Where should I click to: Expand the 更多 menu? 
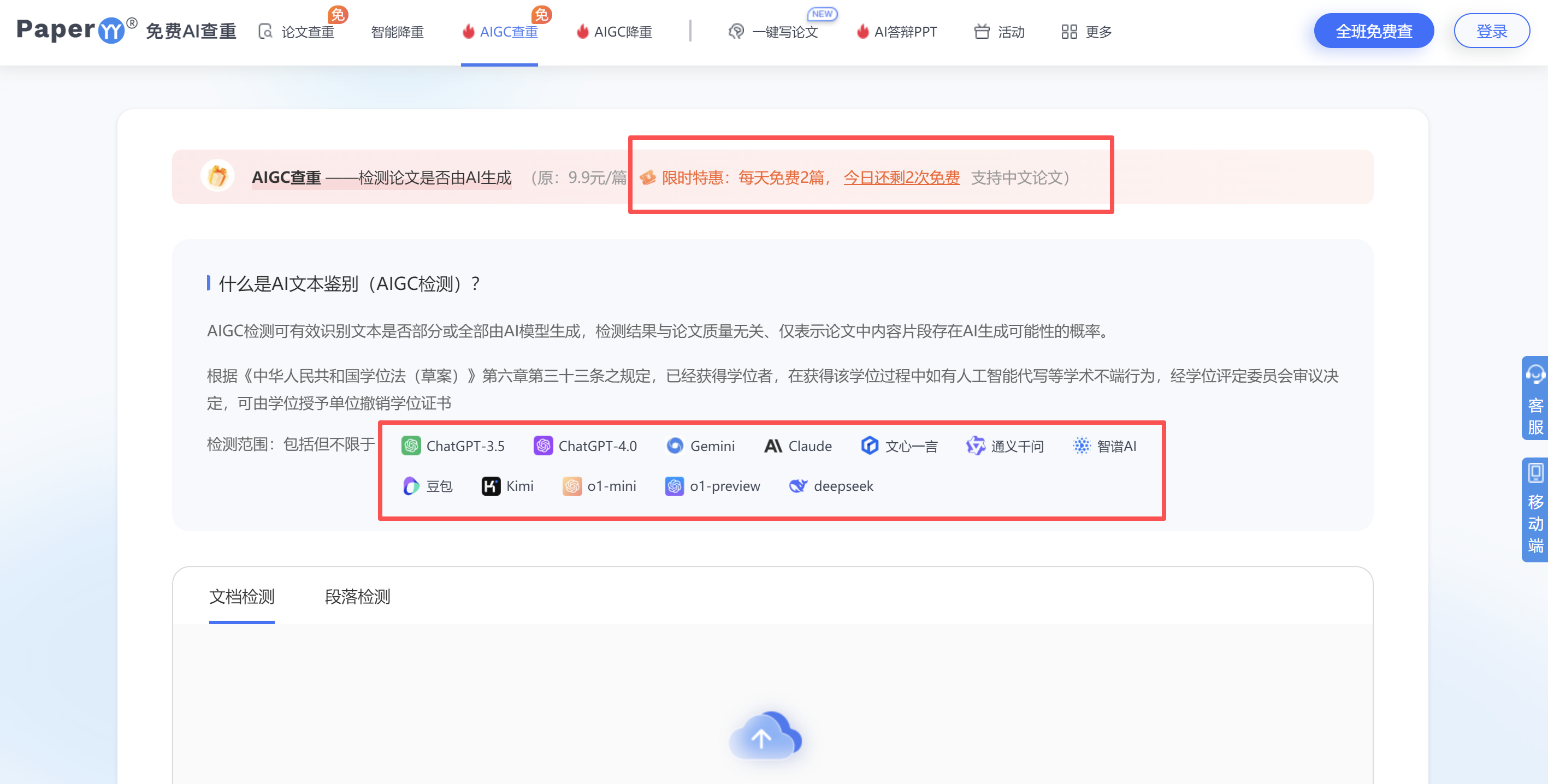[1098, 32]
